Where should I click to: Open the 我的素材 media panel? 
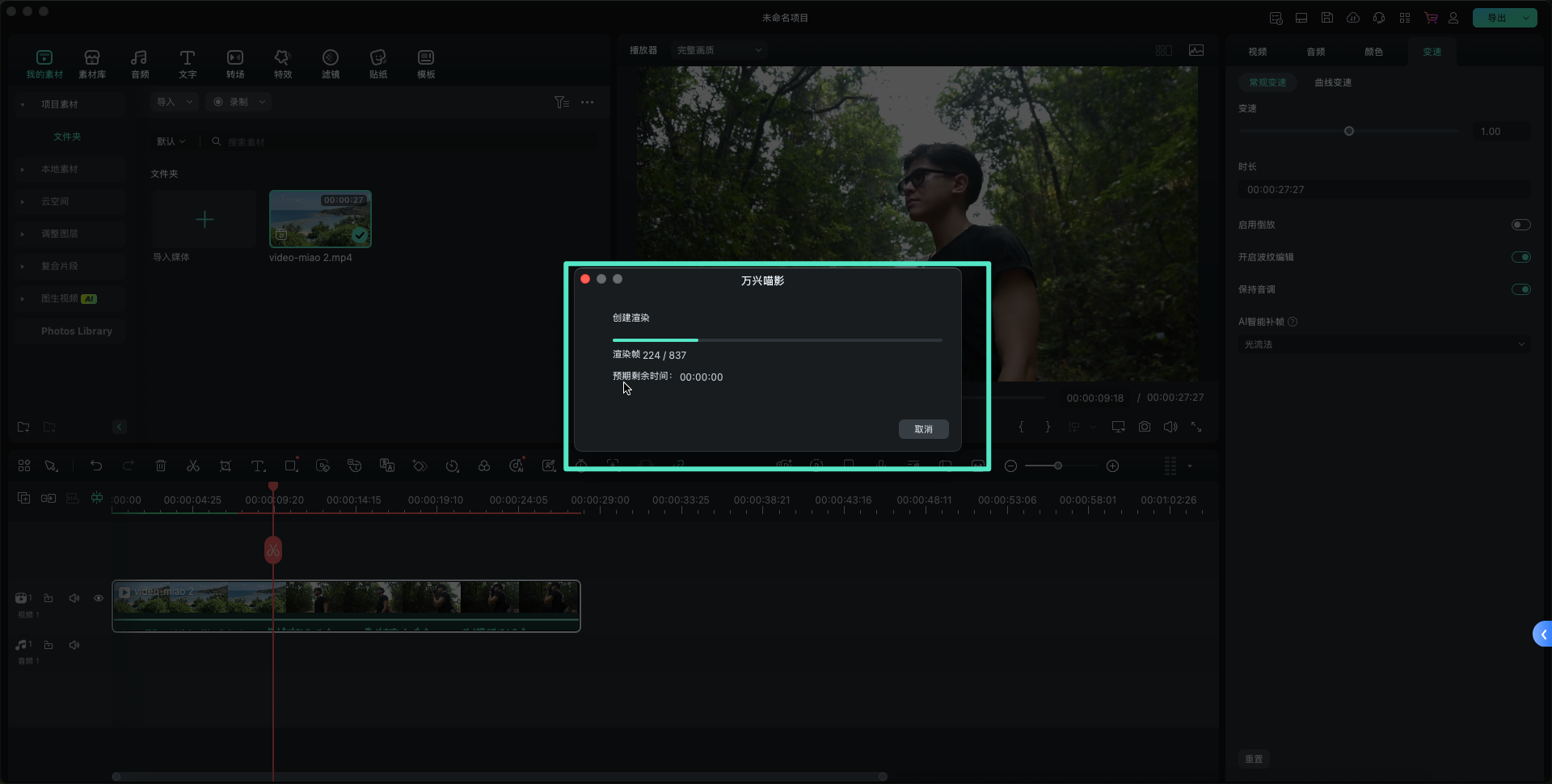[44, 64]
